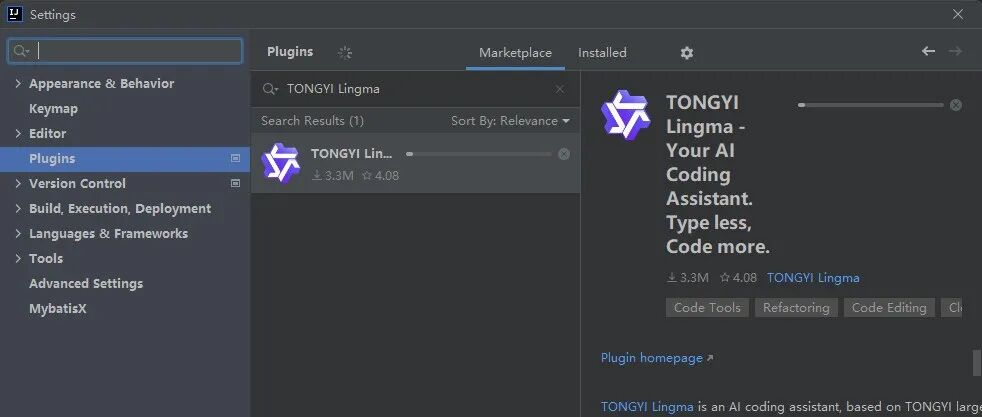Screen dimensions: 982x417
Task: Expand Appearance & Behavior section
Action: (x=18, y=83)
